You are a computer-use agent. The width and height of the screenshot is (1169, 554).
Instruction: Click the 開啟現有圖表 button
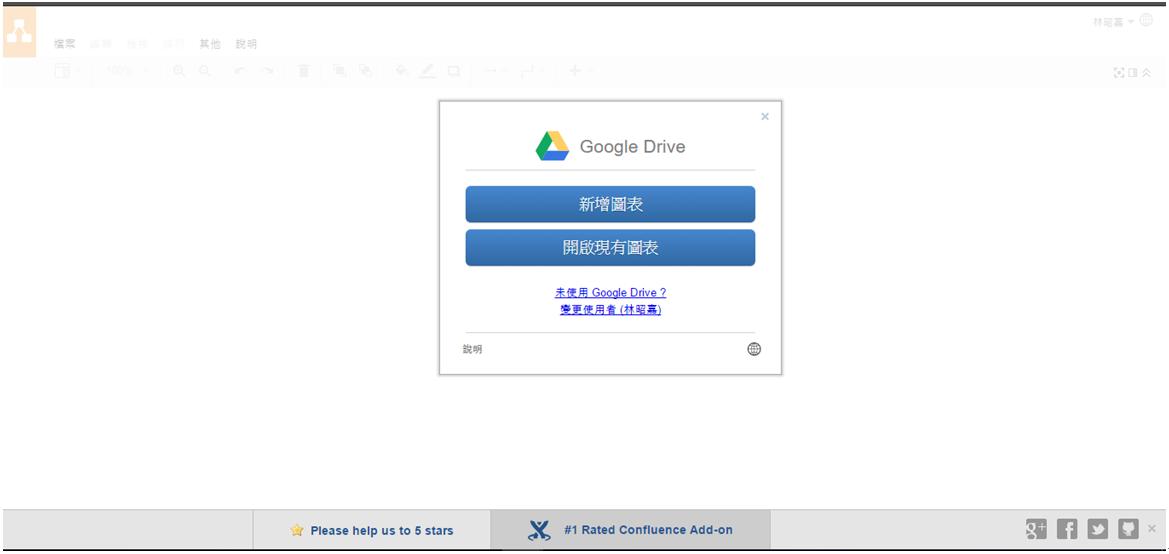coord(610,248)
